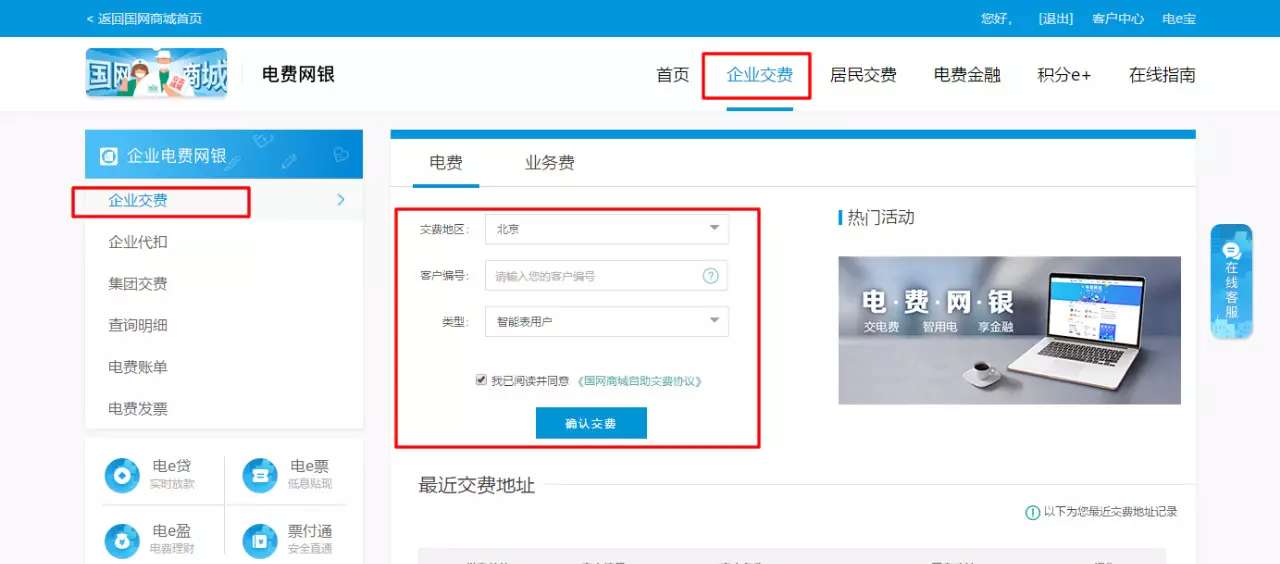Open the 类型 dropdown showing 智能表用户

pyautogui.click(x=607, y=321)
